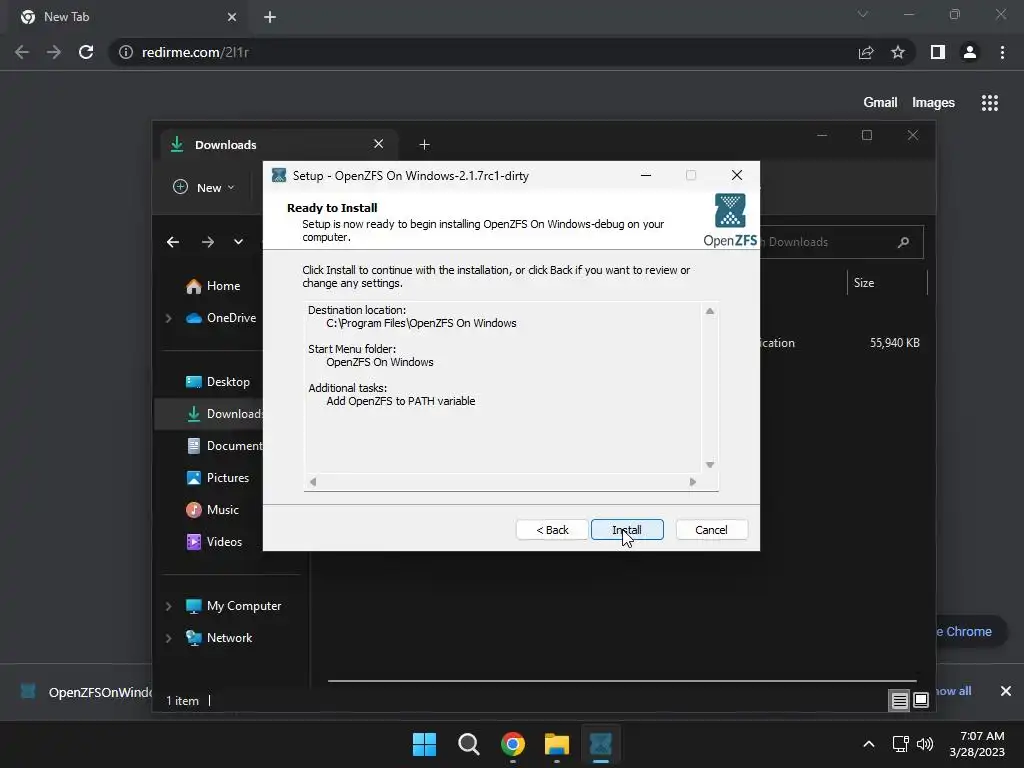Expand the OneDrive tree node
1024x768 pixels.
(x=168, y=318)
